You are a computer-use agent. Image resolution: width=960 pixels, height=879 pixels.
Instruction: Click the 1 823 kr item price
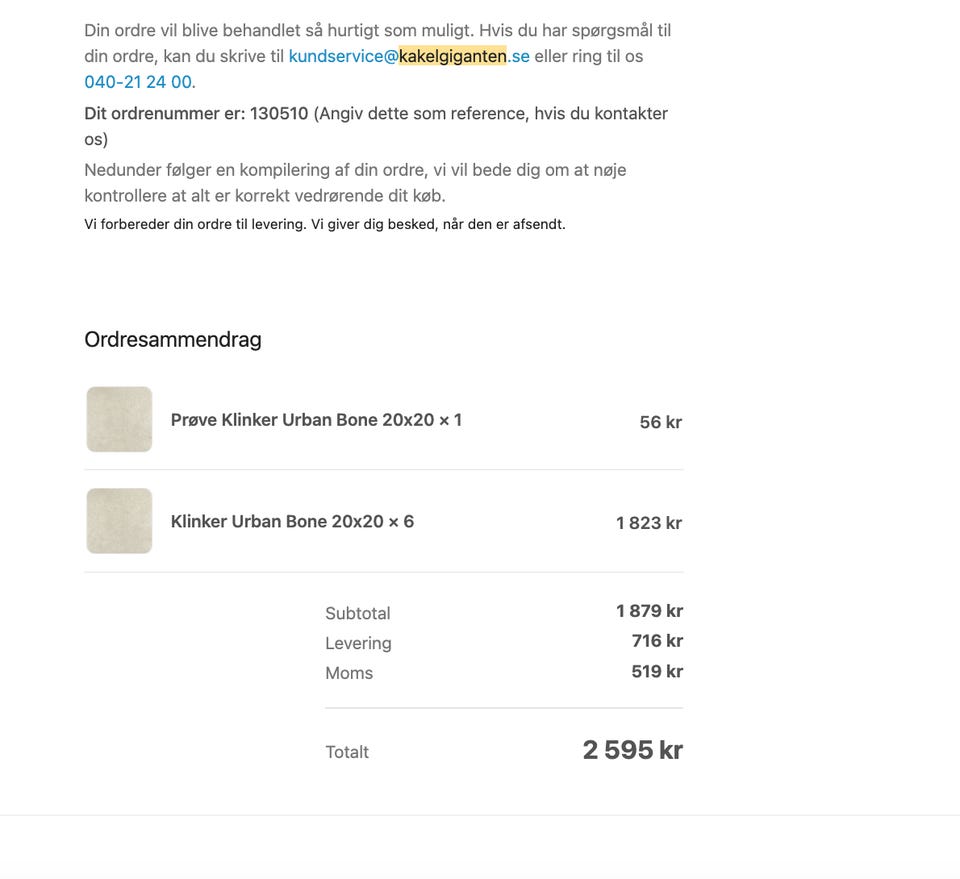point(649,523)
